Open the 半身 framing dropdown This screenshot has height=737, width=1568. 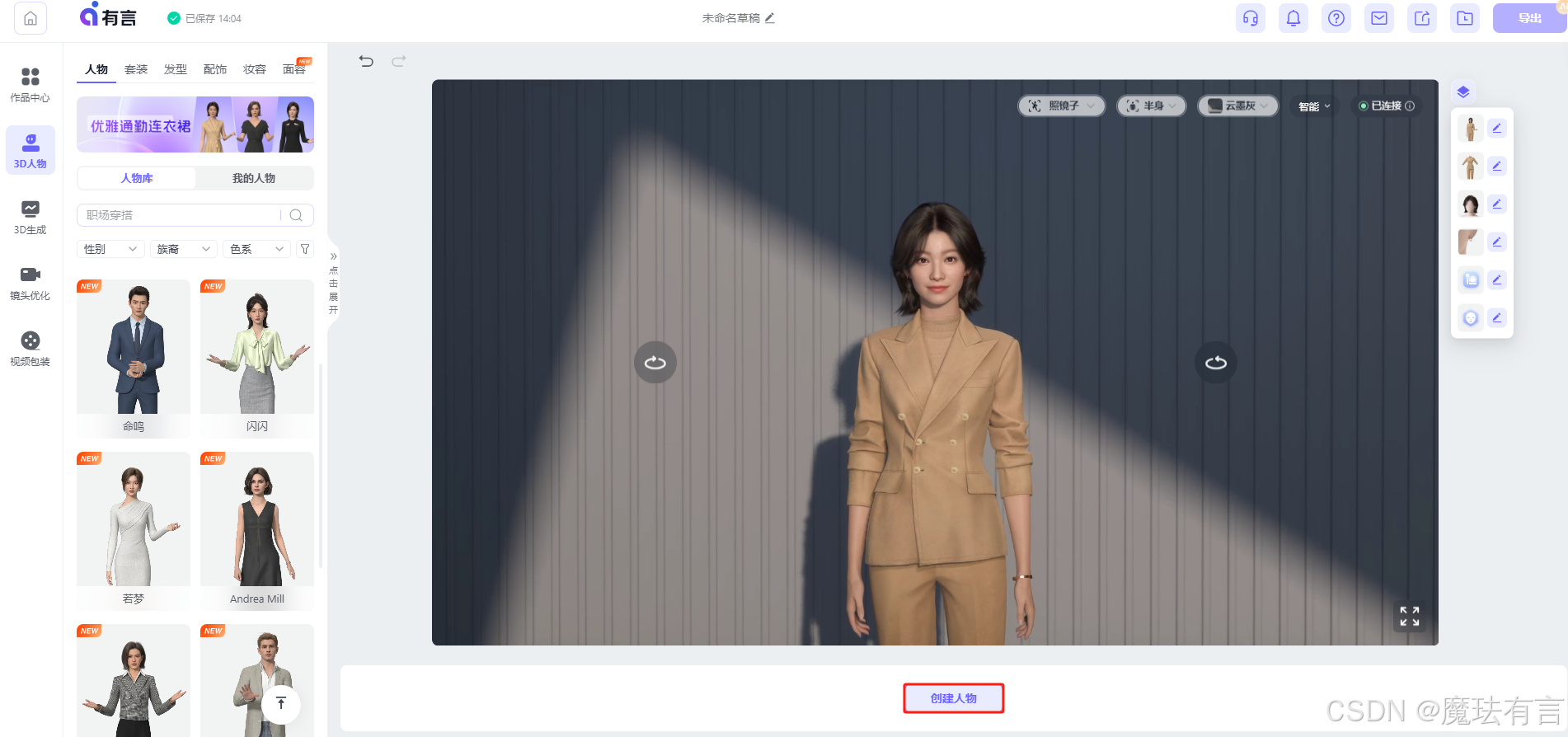(x=1151, y=106)
